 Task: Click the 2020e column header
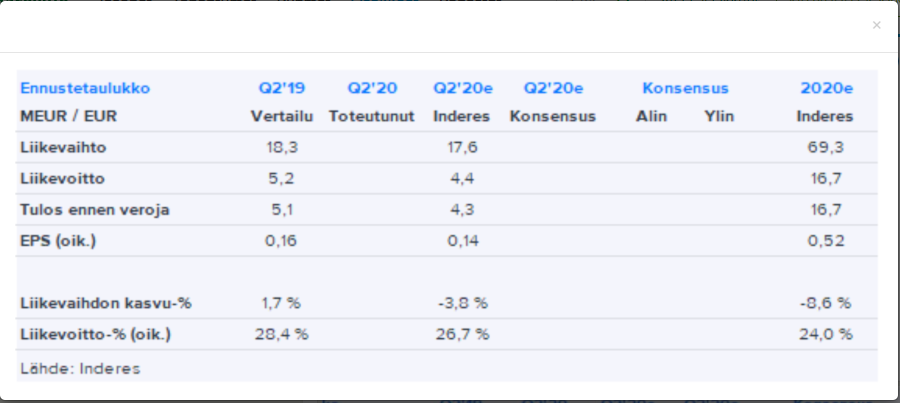tap(826, 88)
